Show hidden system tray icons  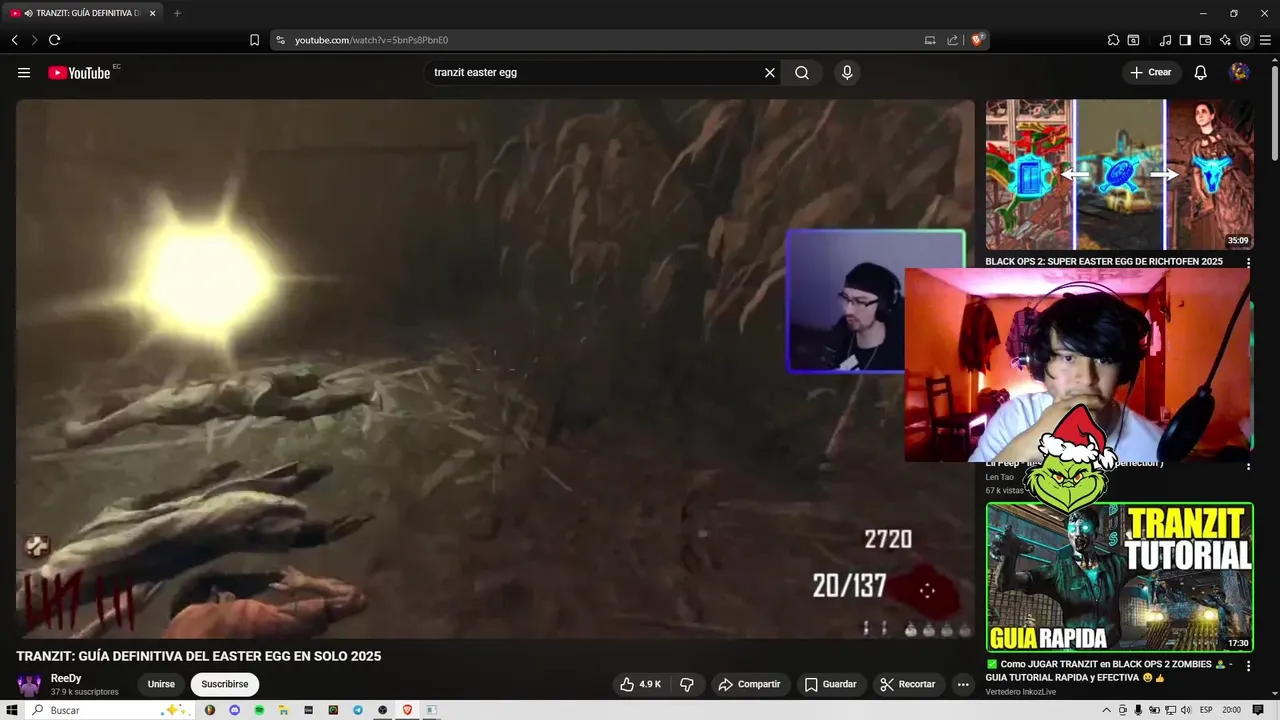pos(1107,710)
